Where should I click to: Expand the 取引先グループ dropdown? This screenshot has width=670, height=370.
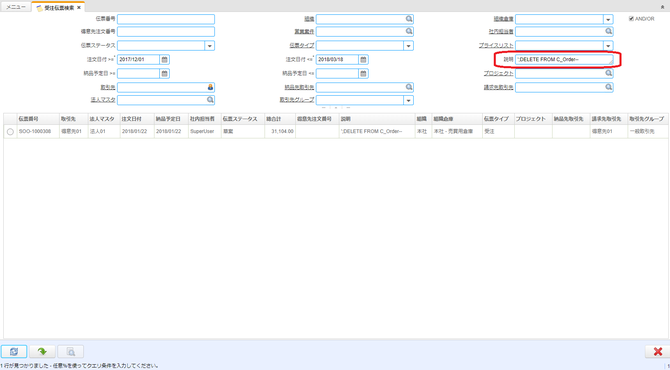pyautogui.click(x=408, y=100)
